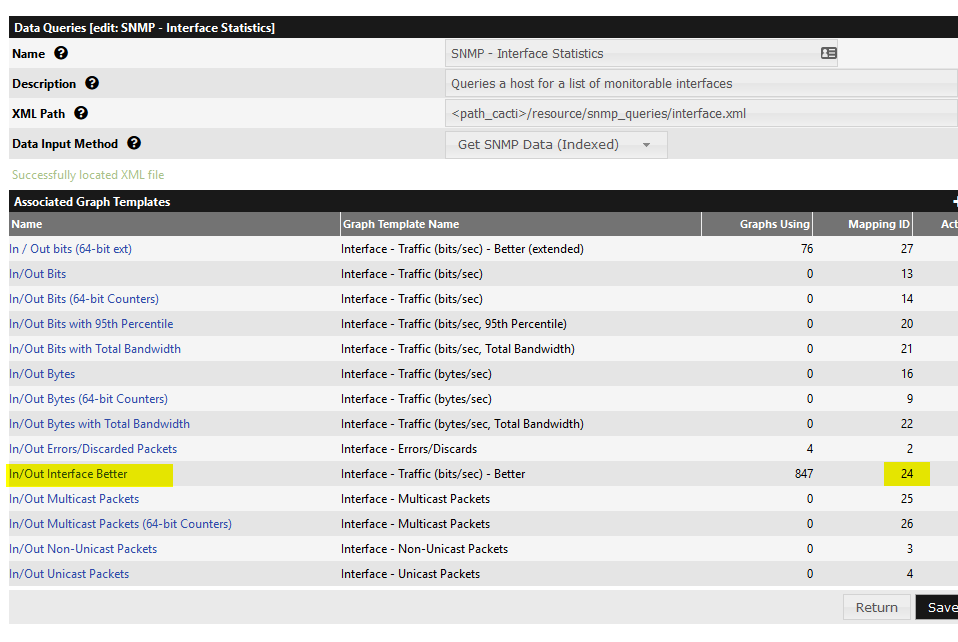Open In/Out Bytes with Total Bandwidth
This screenshot has height=642, width=958.
[x=99, y=423]
